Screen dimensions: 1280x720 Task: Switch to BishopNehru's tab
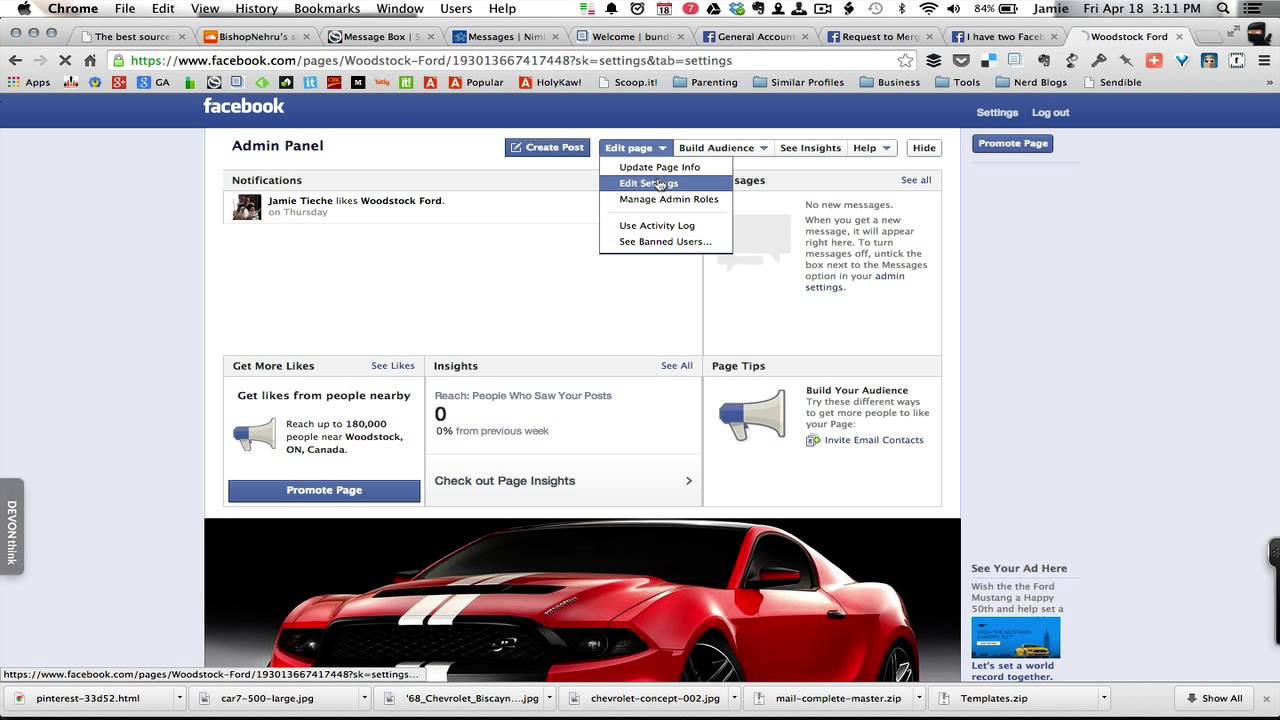point(257,36)
